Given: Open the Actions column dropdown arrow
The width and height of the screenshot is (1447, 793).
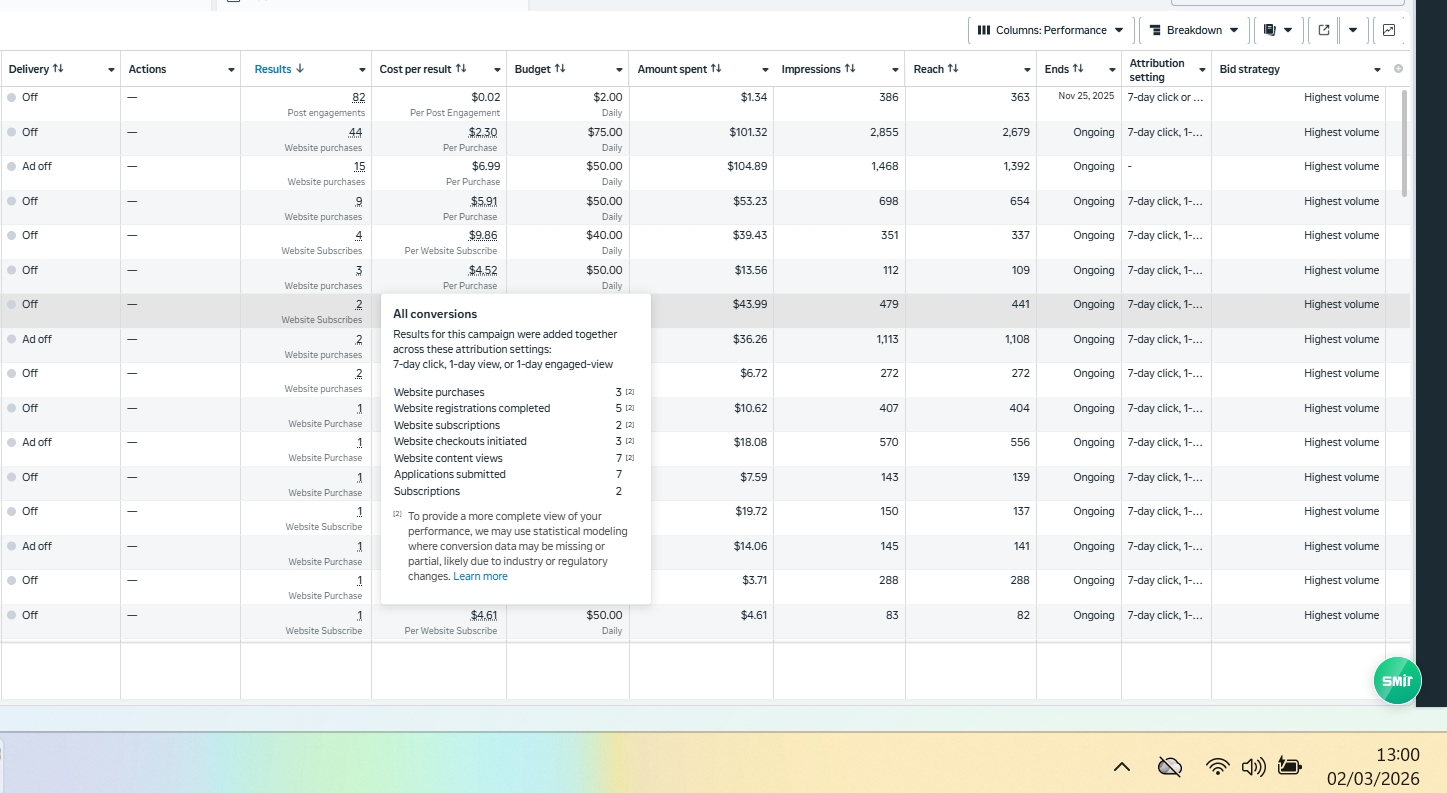Looking at the screenshot, I should (x=231, y=70).
